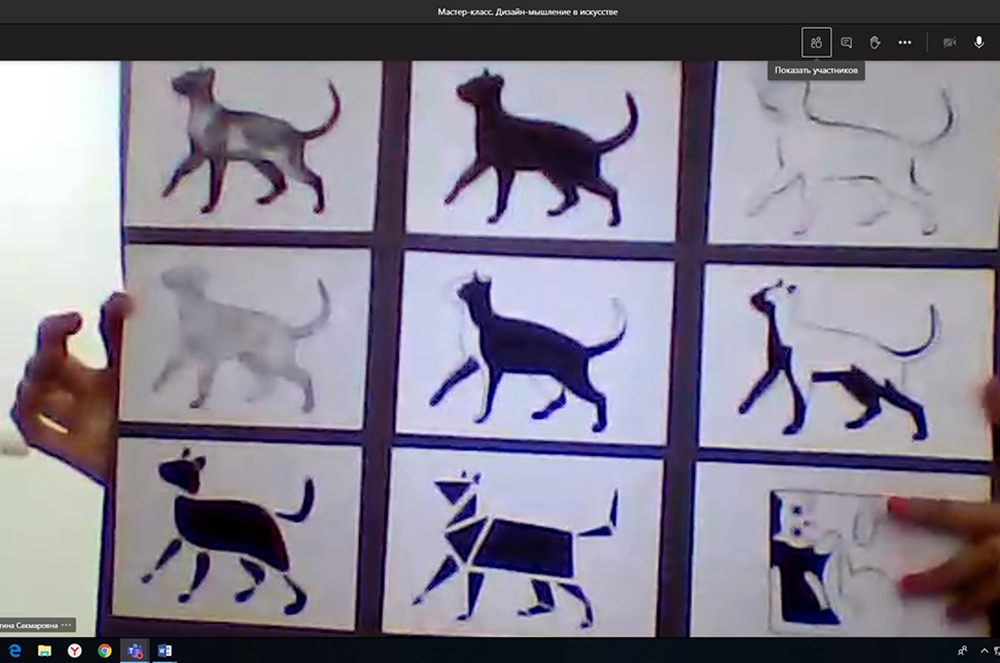The width and height of the screenshot is (1000, 663).
Task: Launch Microsoft Edge from taskbar
Action: (x=15, y=651)
